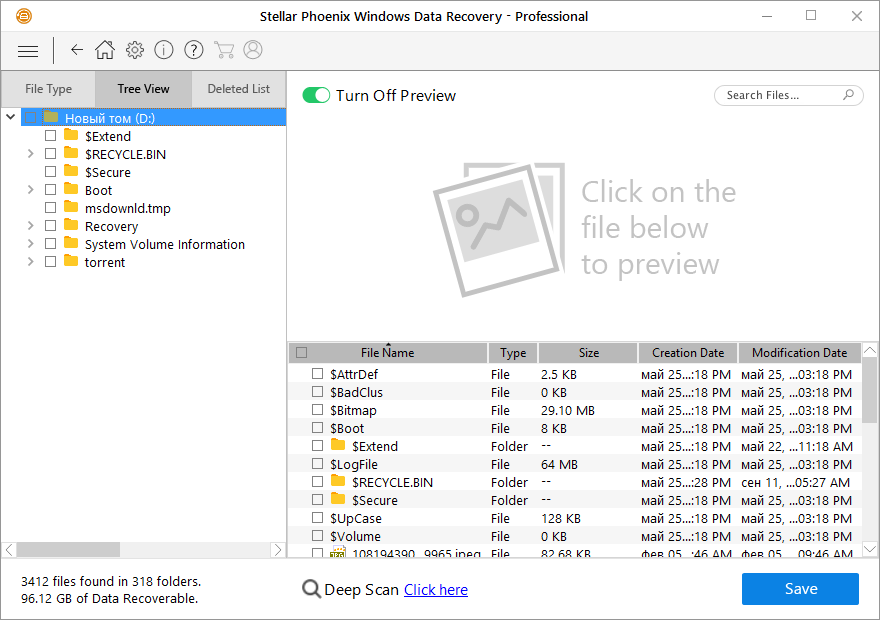Click the Stellar Phoenix app logo
880x620 pixels.
pos(24,16)
